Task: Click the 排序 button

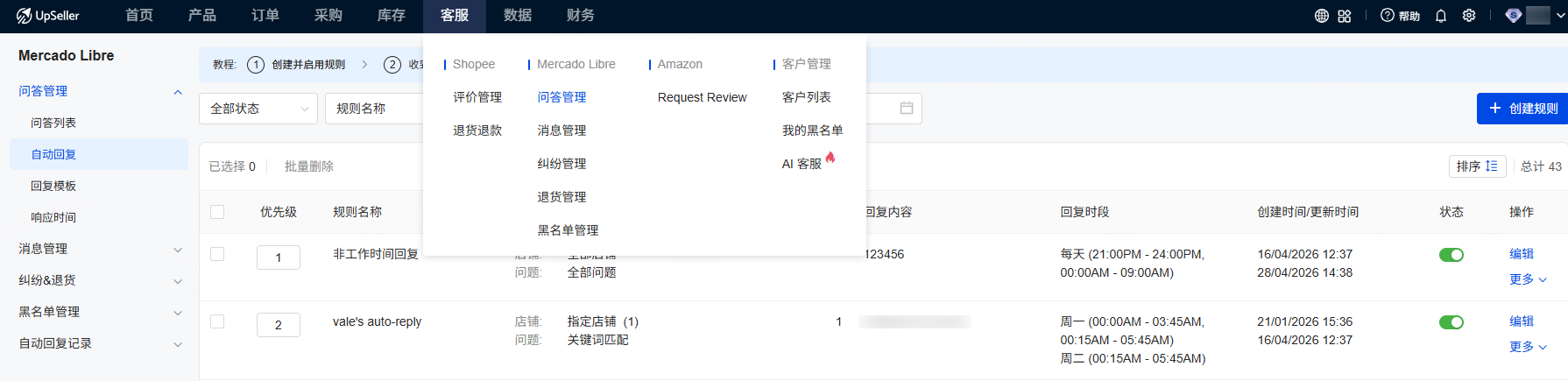Action: coord(1477,166)
